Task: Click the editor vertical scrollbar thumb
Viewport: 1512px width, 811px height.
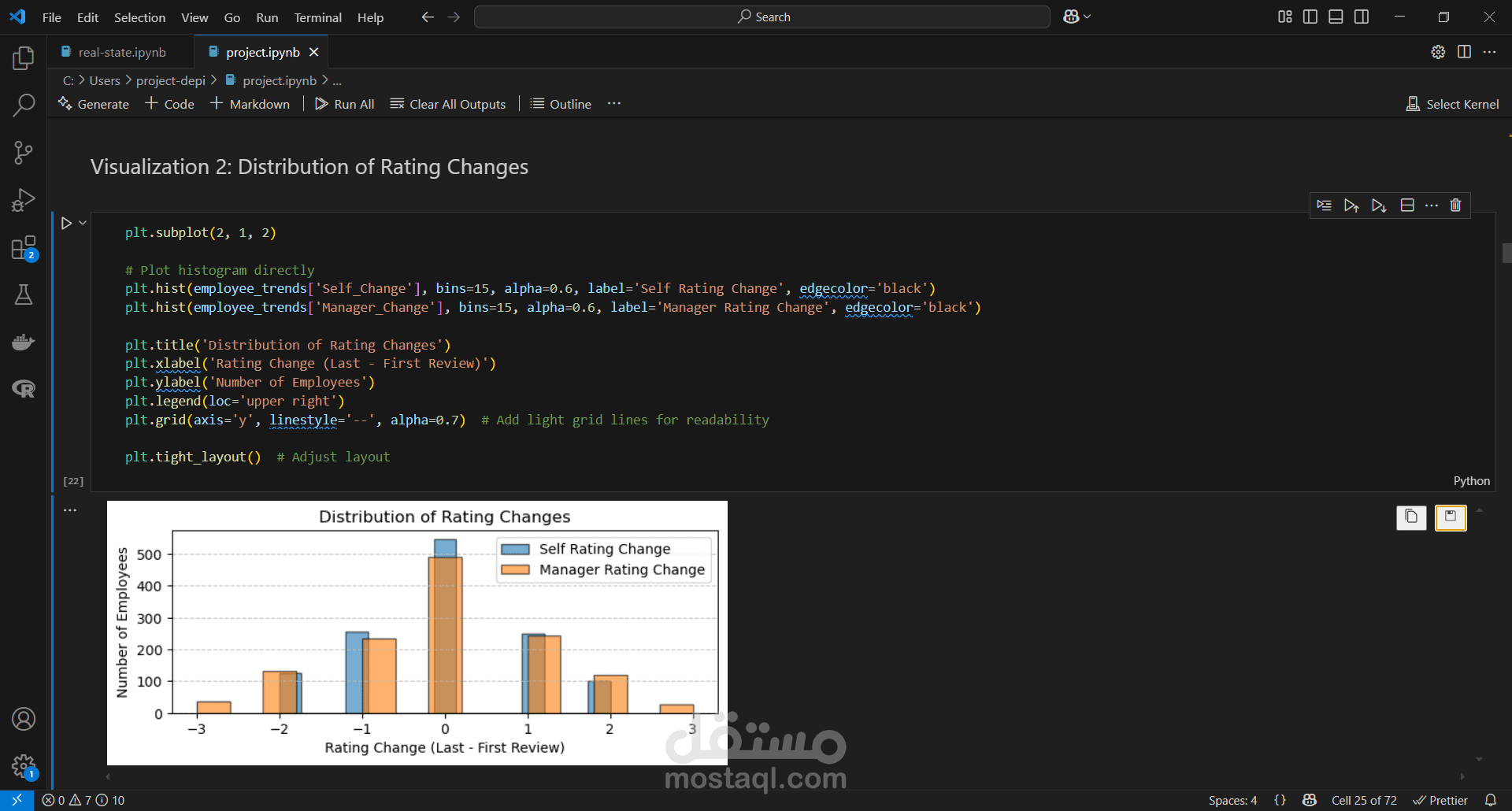Action: point(1506,253)
